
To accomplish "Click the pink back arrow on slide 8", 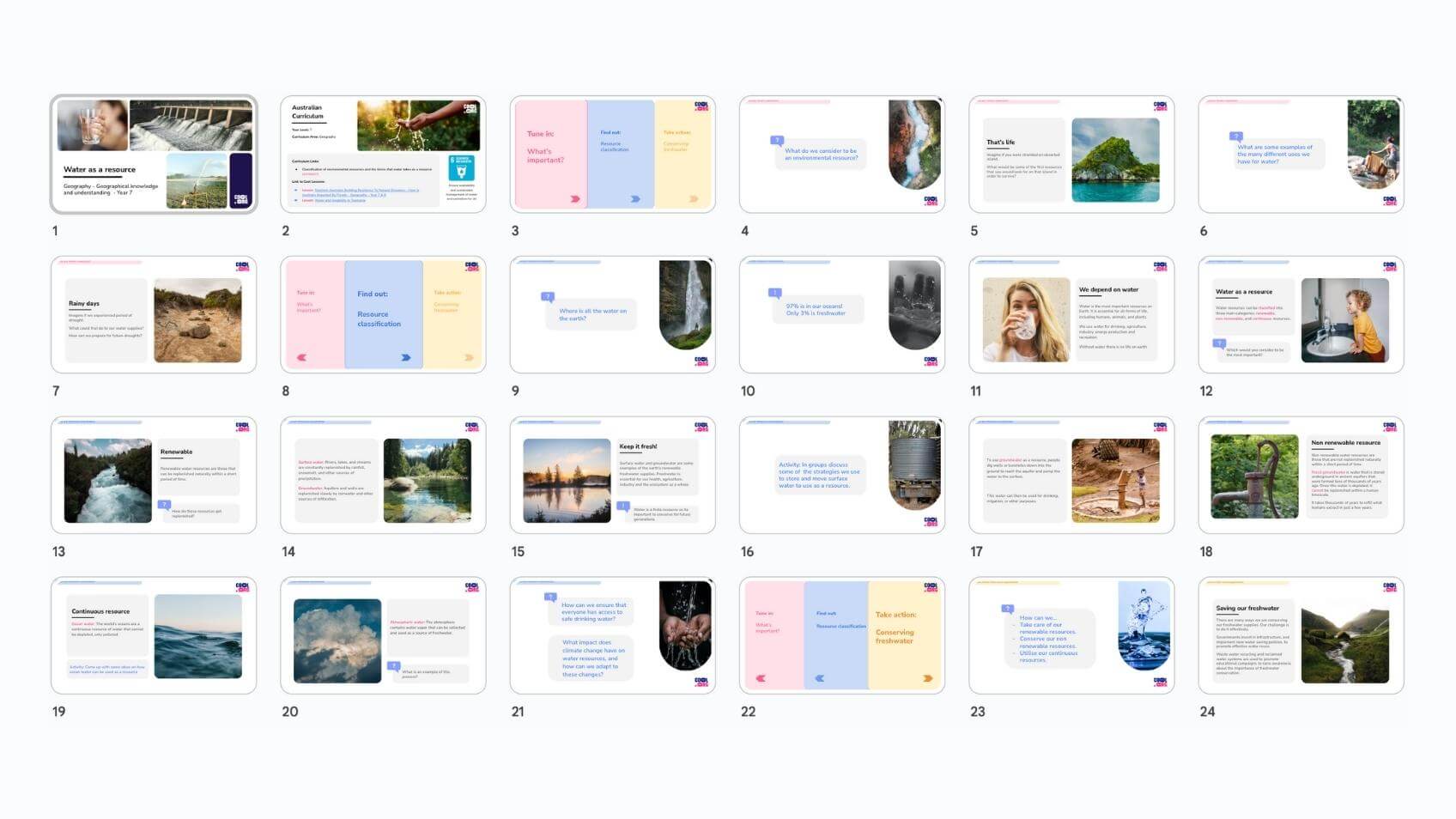I will pos(301,358).
